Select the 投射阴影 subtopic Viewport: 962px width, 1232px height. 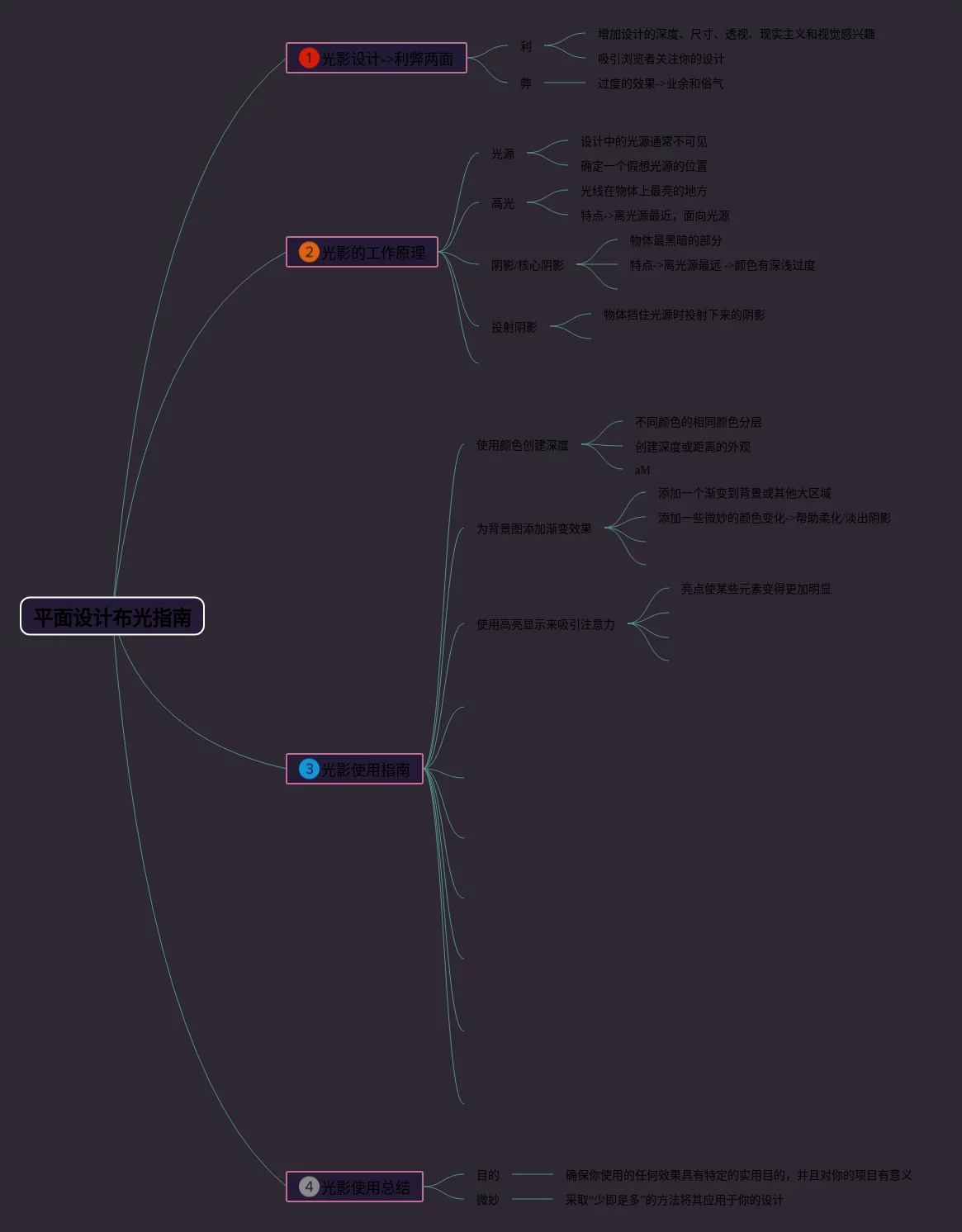(x=514, y=327)
